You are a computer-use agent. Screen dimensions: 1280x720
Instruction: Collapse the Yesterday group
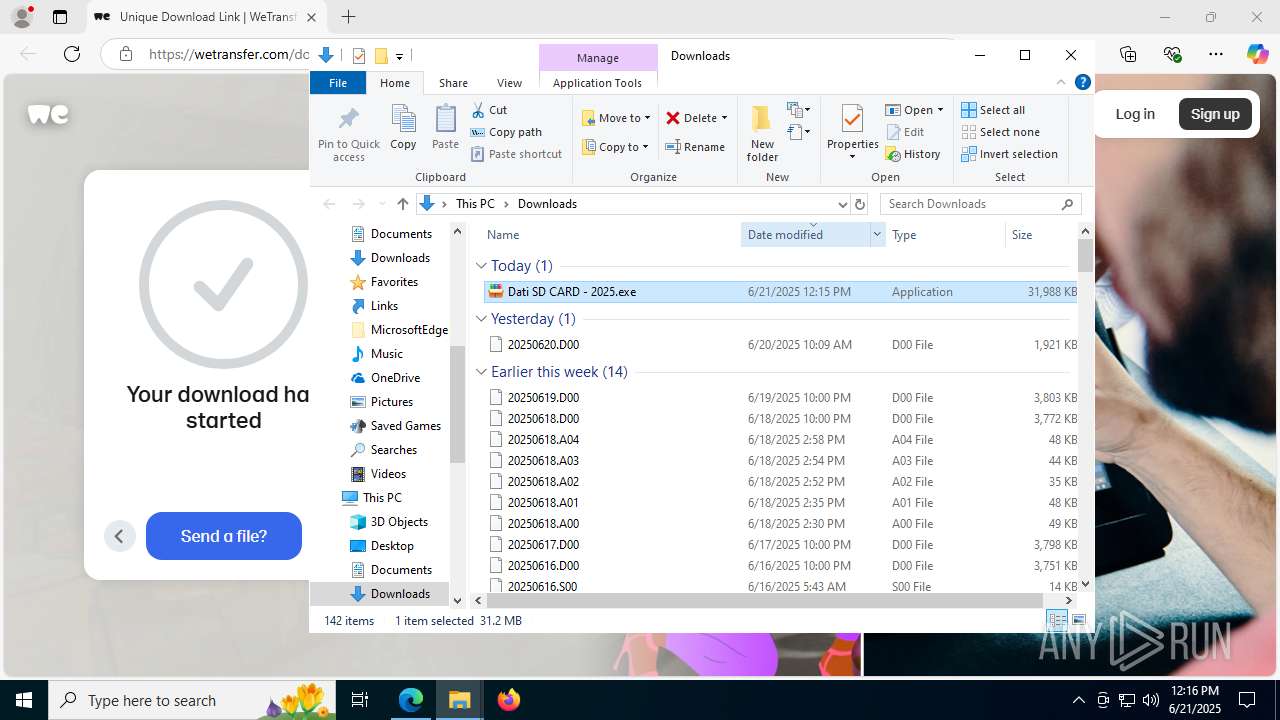point(481,319)
